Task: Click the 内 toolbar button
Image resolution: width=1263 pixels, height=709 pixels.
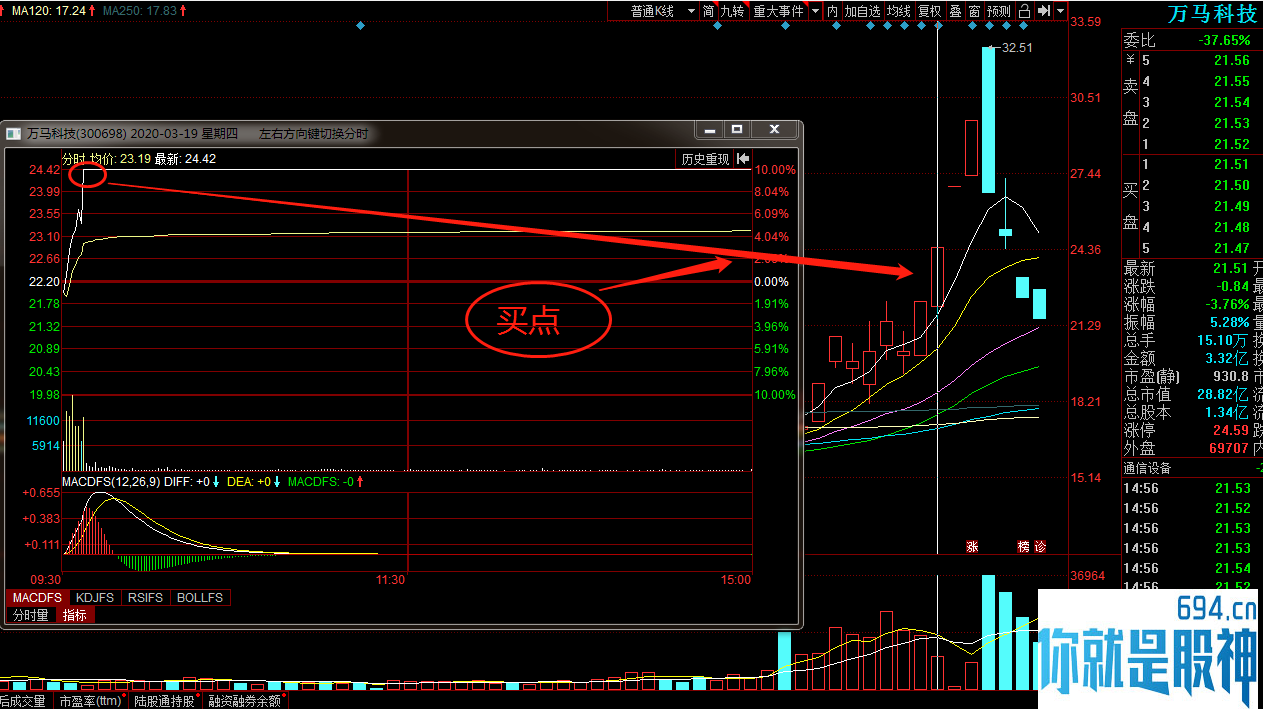Action: click(832, 11)
